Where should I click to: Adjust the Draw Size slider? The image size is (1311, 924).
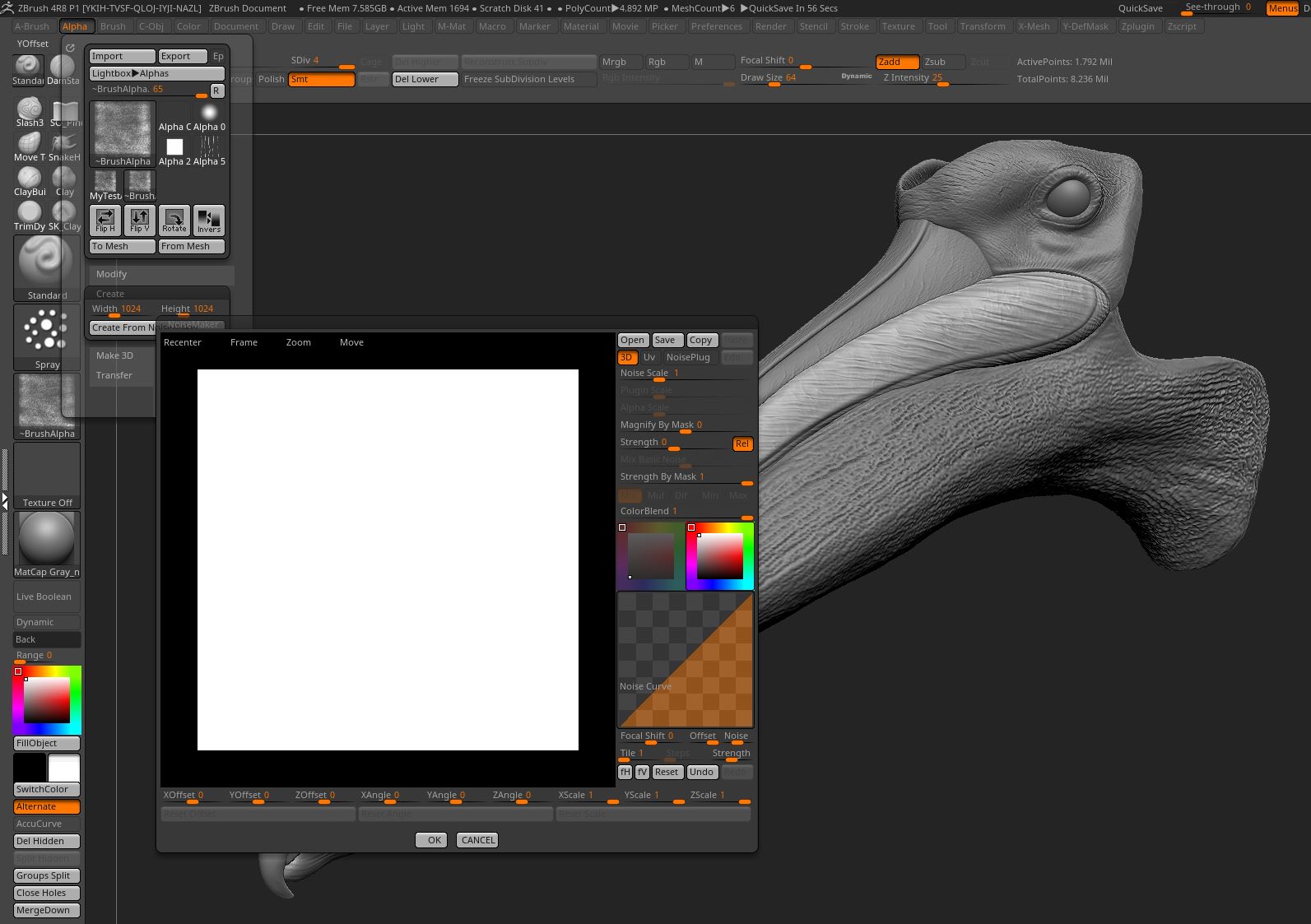[804, 79]
